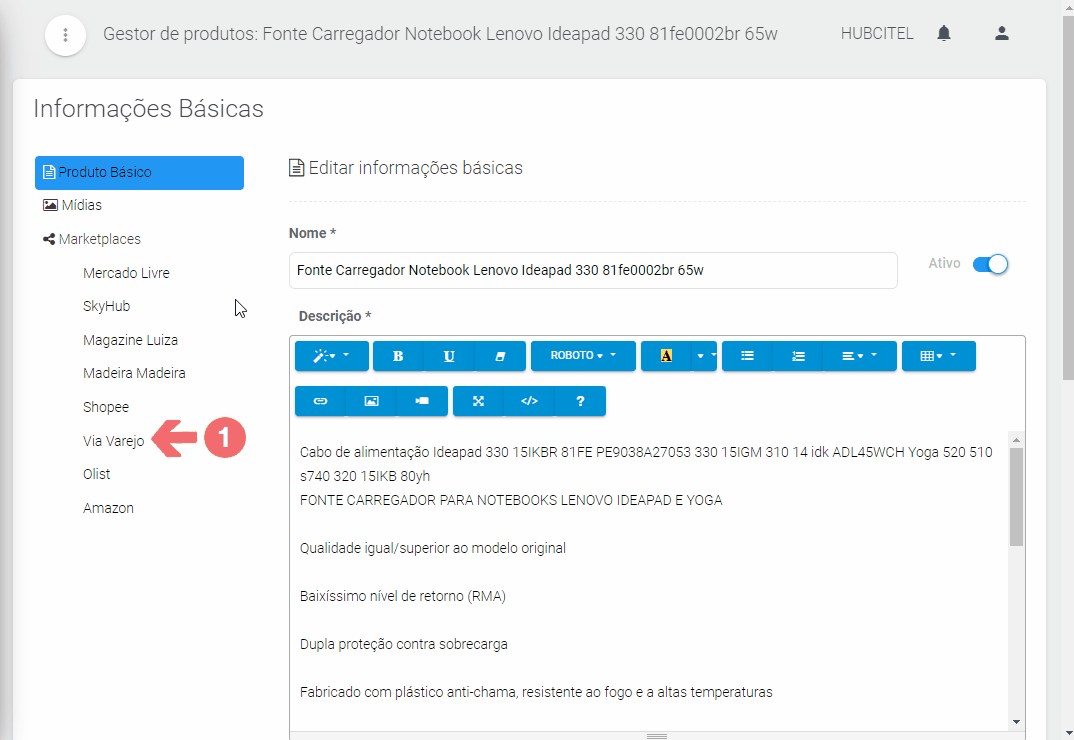Click text 'Dupla proteção contra sobrecarga'
1074x740 pixels.
click(403, 644)
